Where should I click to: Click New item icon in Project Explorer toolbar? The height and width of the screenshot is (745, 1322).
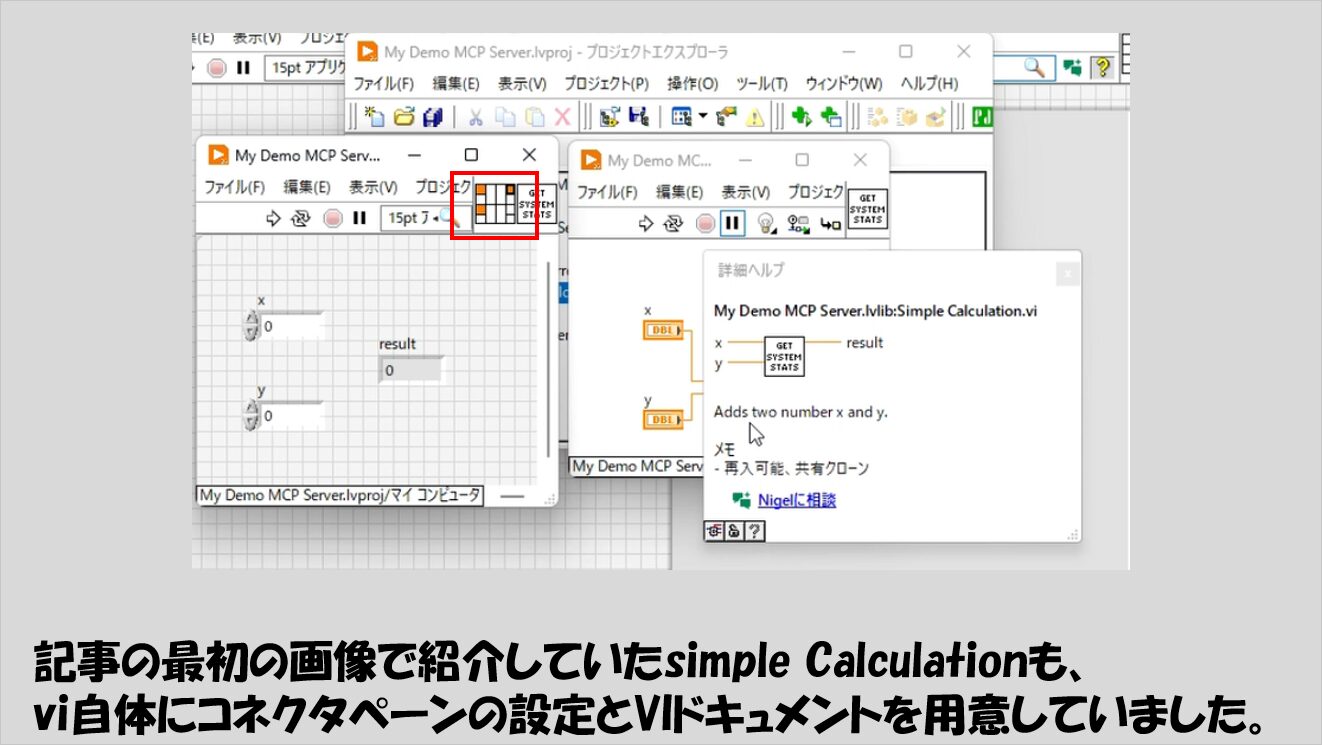(x=374, y=117)
